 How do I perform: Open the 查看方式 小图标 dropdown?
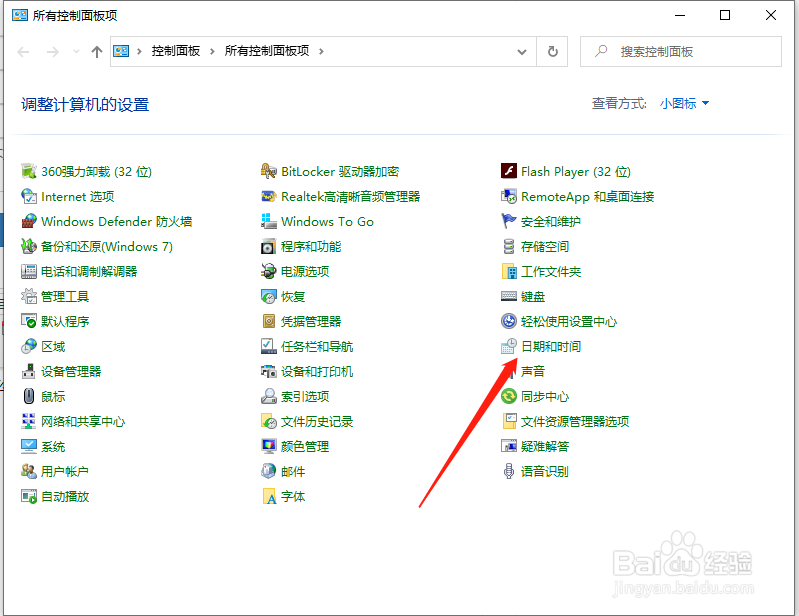click(684, 103)
